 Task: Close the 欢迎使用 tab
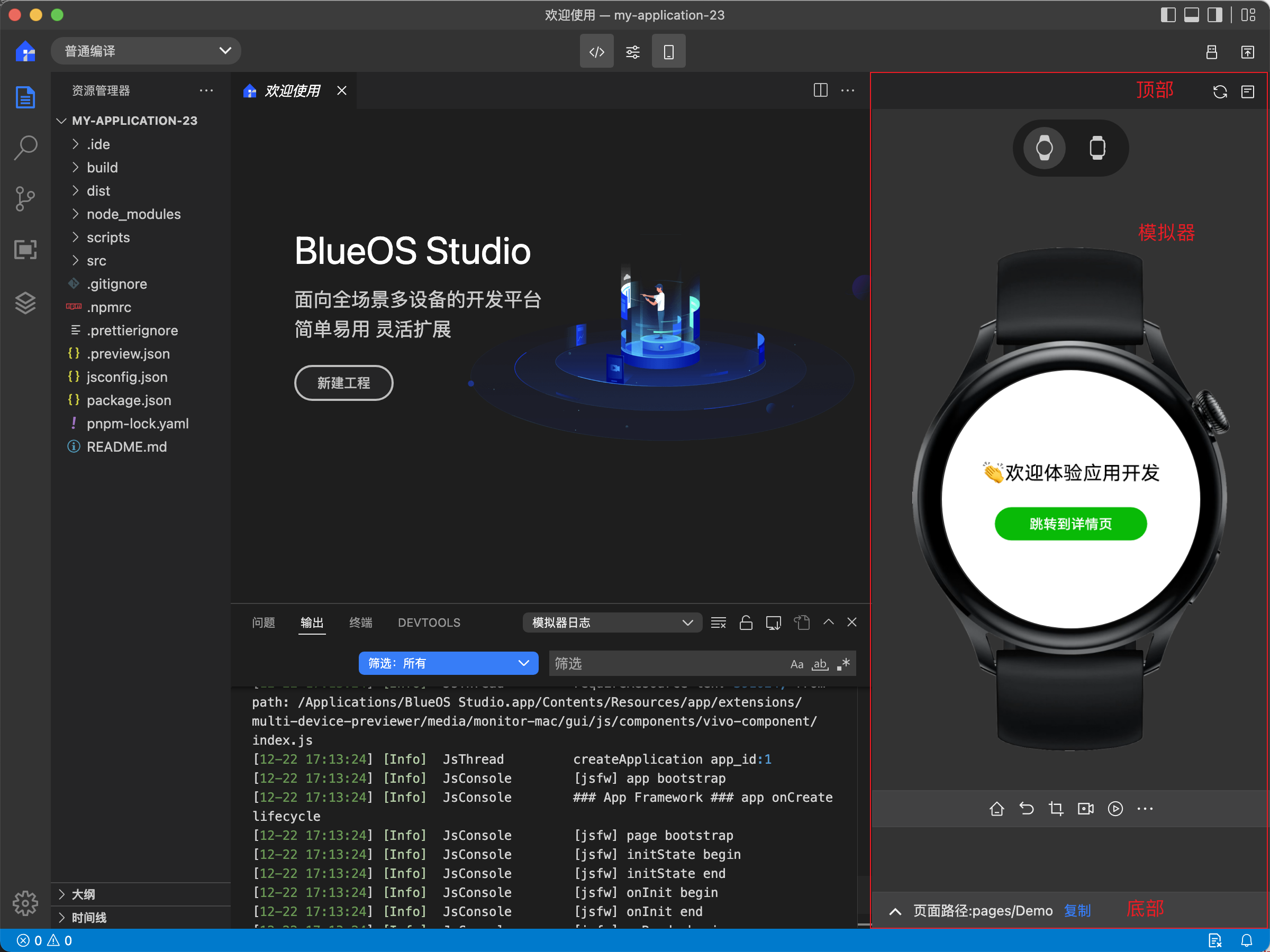pyautogui.click(x=342, y=90)
